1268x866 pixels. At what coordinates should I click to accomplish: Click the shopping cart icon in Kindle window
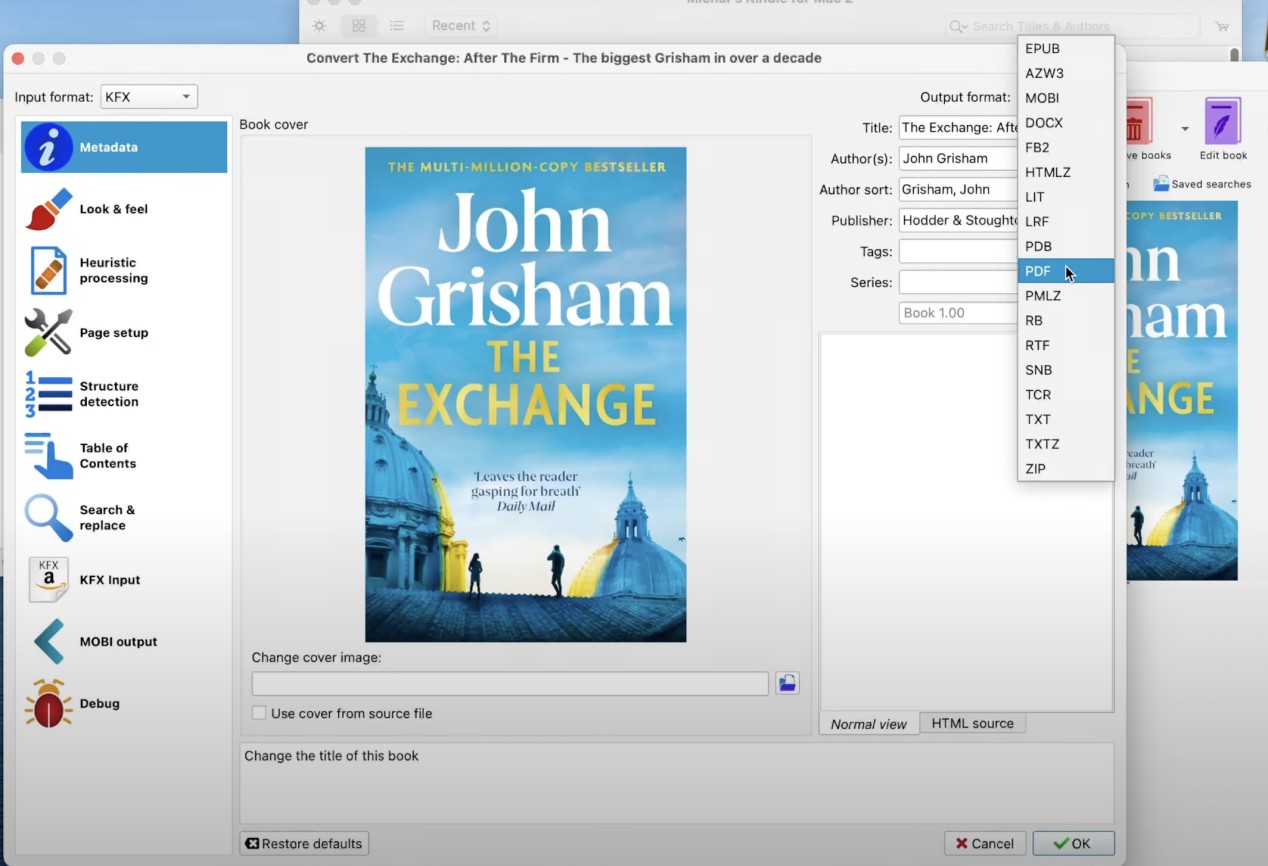click(x=1222, y=26)
